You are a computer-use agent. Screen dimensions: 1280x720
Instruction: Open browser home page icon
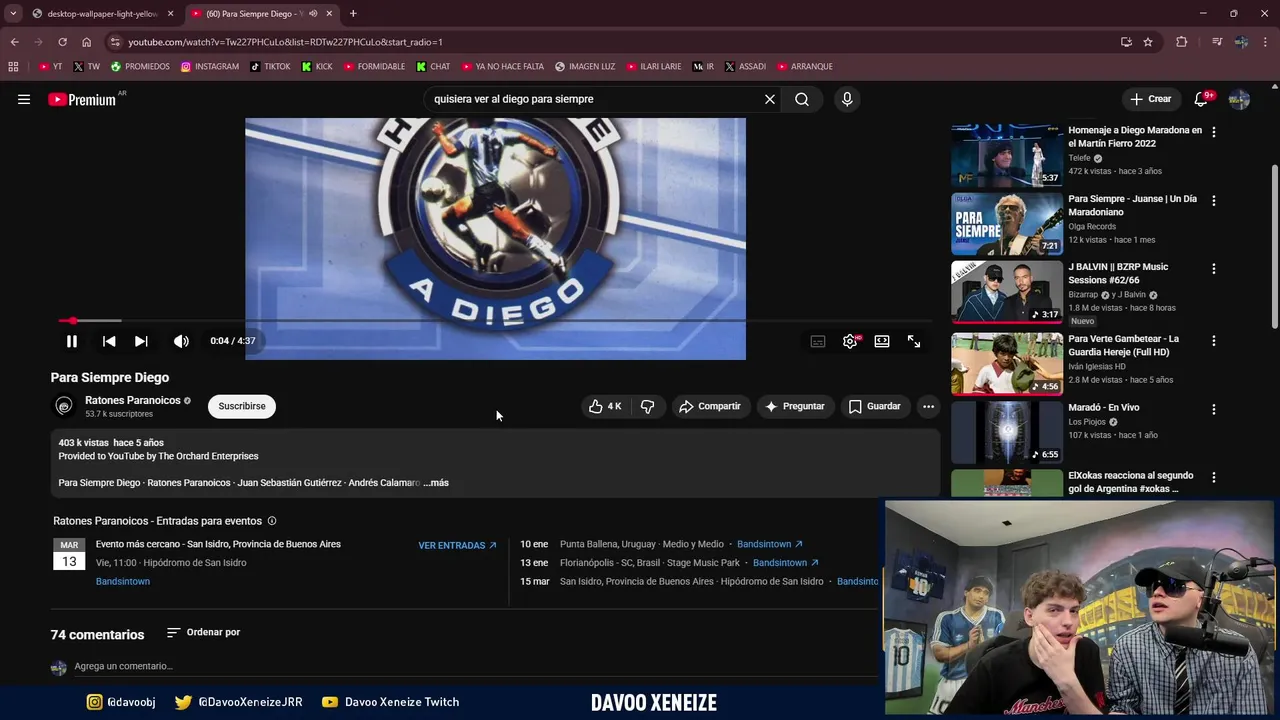(86, 42)
